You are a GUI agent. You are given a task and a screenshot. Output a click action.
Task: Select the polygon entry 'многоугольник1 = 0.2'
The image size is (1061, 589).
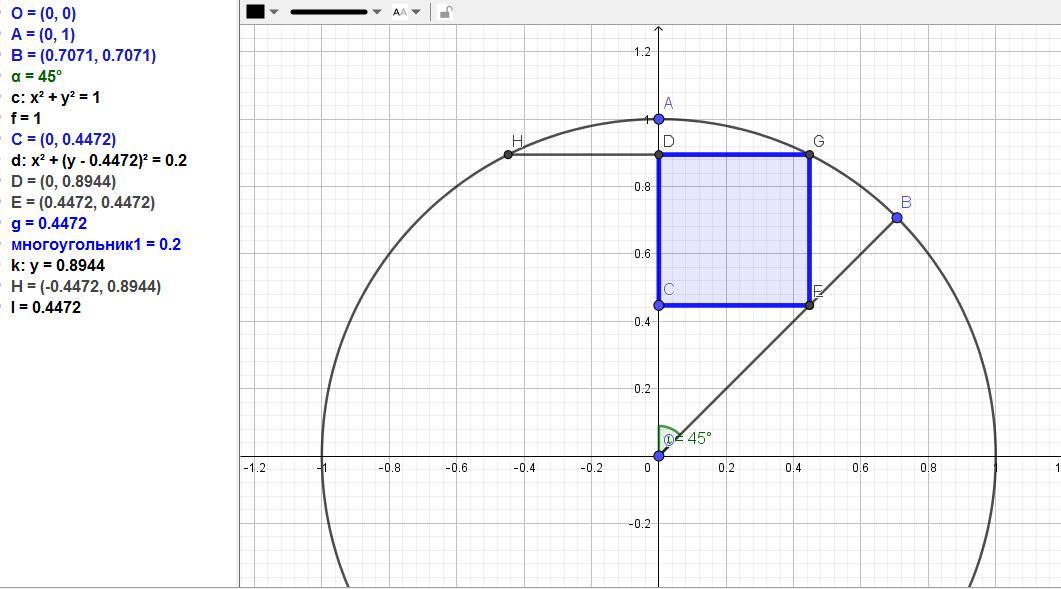[96, 244]
